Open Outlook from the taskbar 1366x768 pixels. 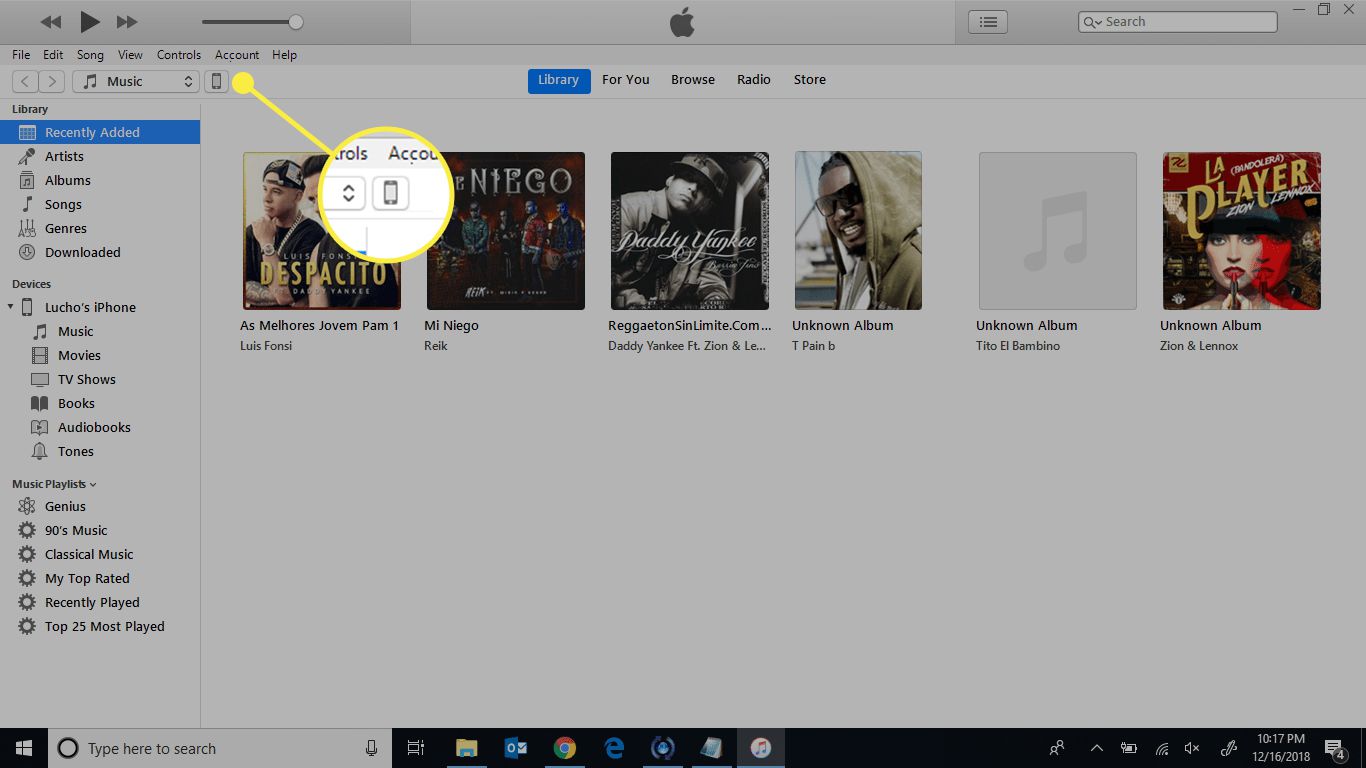click(516, 748)
